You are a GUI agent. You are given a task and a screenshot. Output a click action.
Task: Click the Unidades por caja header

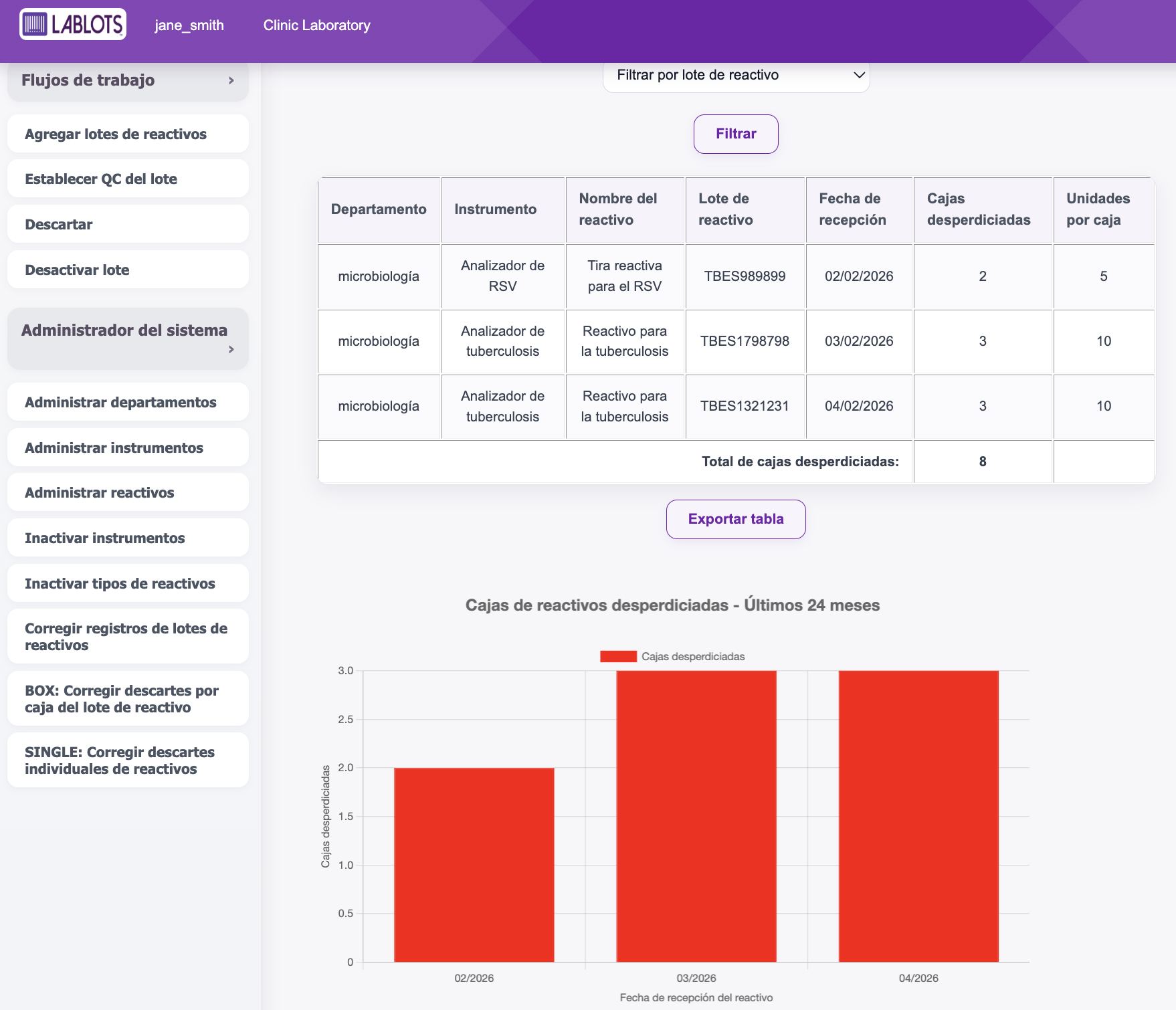click(1104, 209)
